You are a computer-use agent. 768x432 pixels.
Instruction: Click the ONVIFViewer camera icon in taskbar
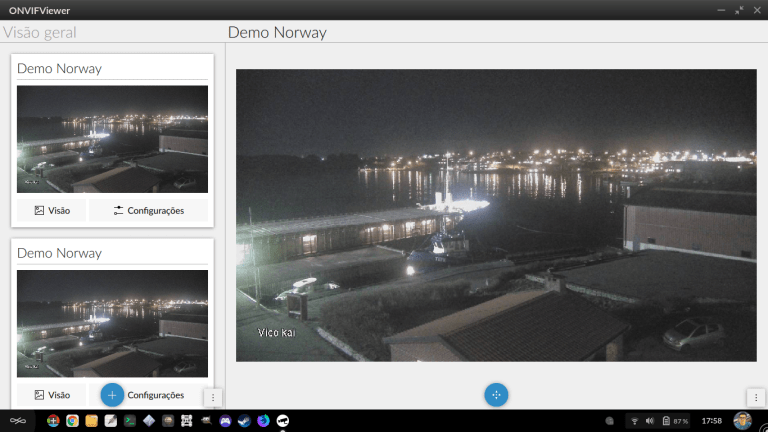pyautogui.click(x=282, y=421)
